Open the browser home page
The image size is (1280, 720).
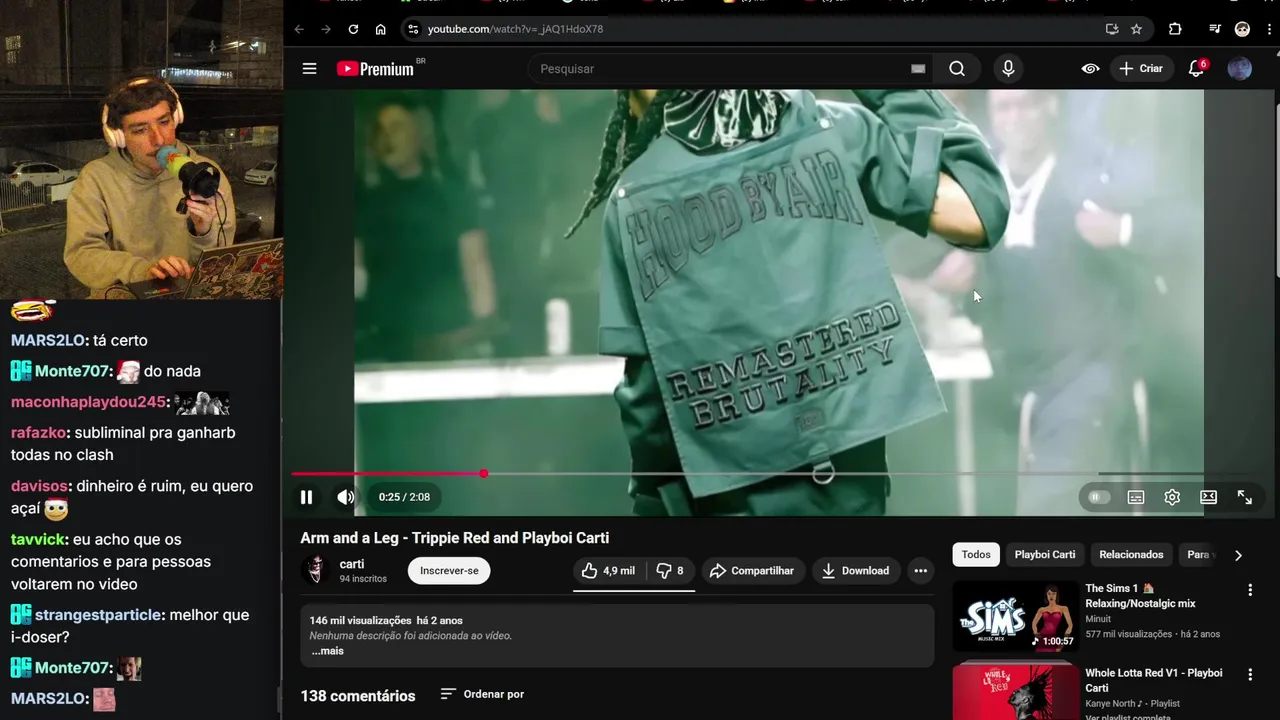click(x=380, y=29)
